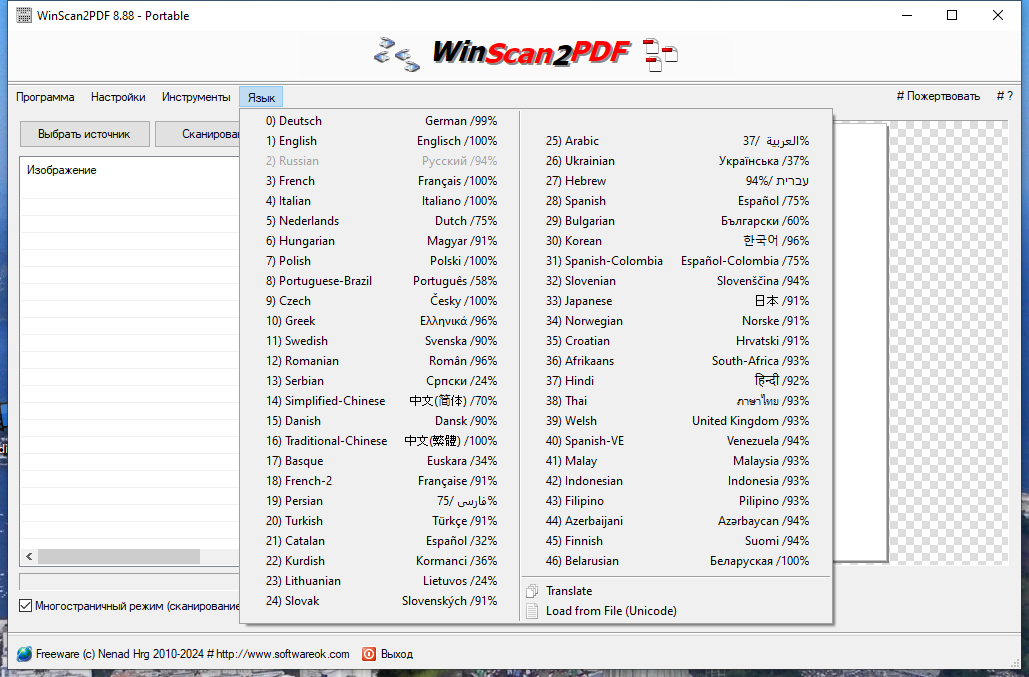Choose the 29) Bulgarian language
The height and width of the screenshot is (677, 1029).
677,221
